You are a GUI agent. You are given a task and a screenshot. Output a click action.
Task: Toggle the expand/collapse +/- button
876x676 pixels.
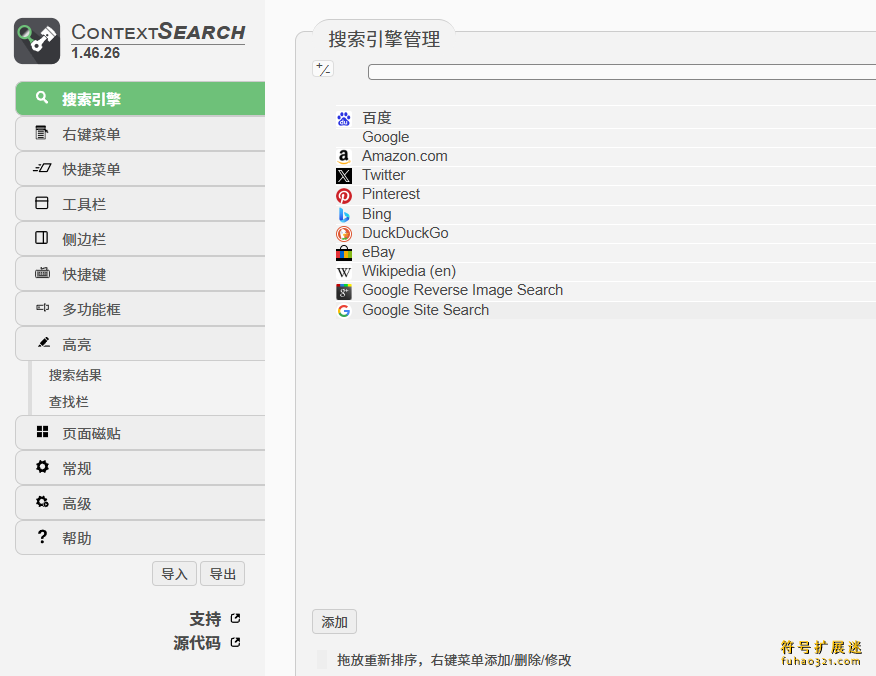323,69
